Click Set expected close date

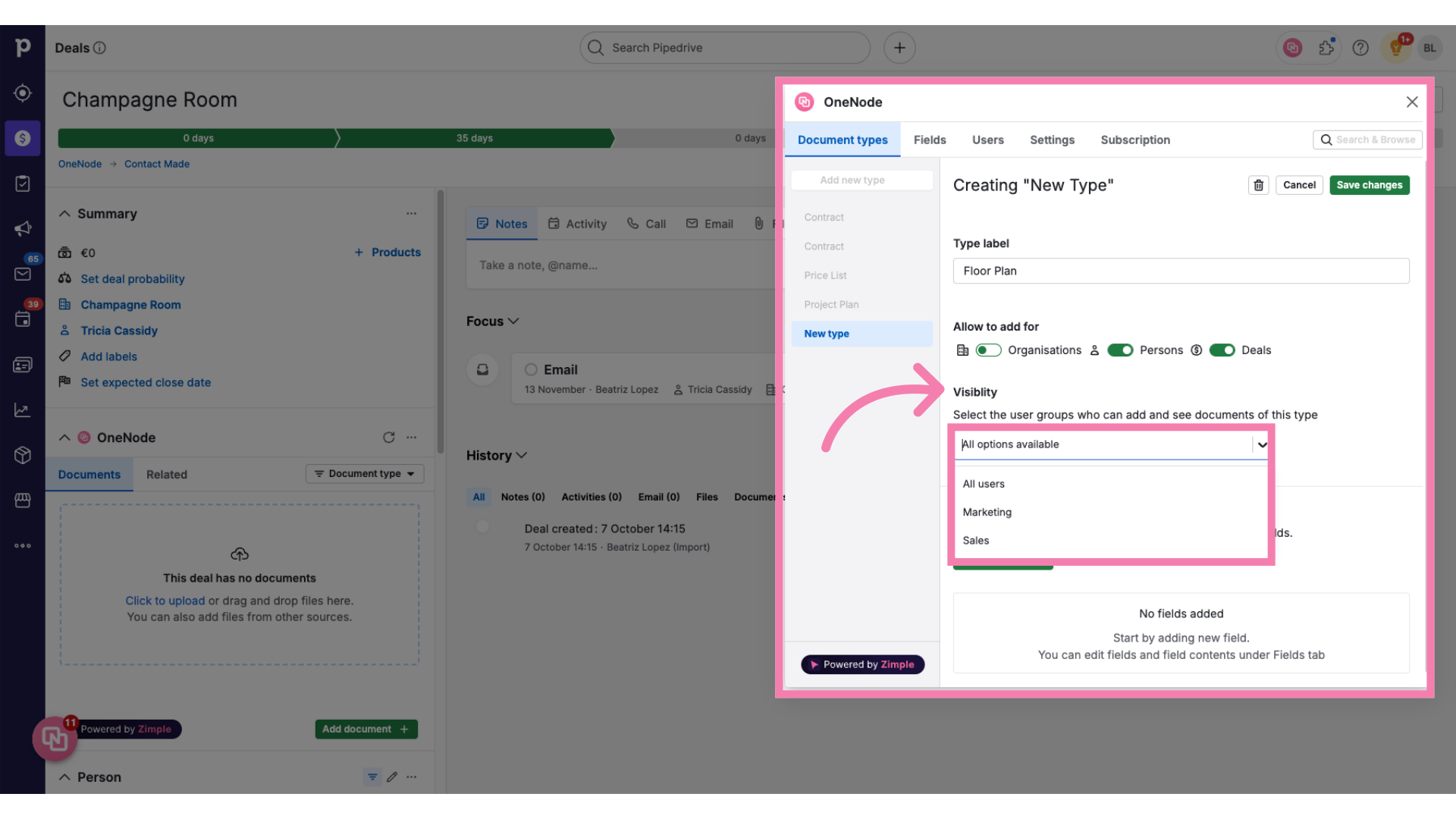pyautogui.click(x=146, y=382)
